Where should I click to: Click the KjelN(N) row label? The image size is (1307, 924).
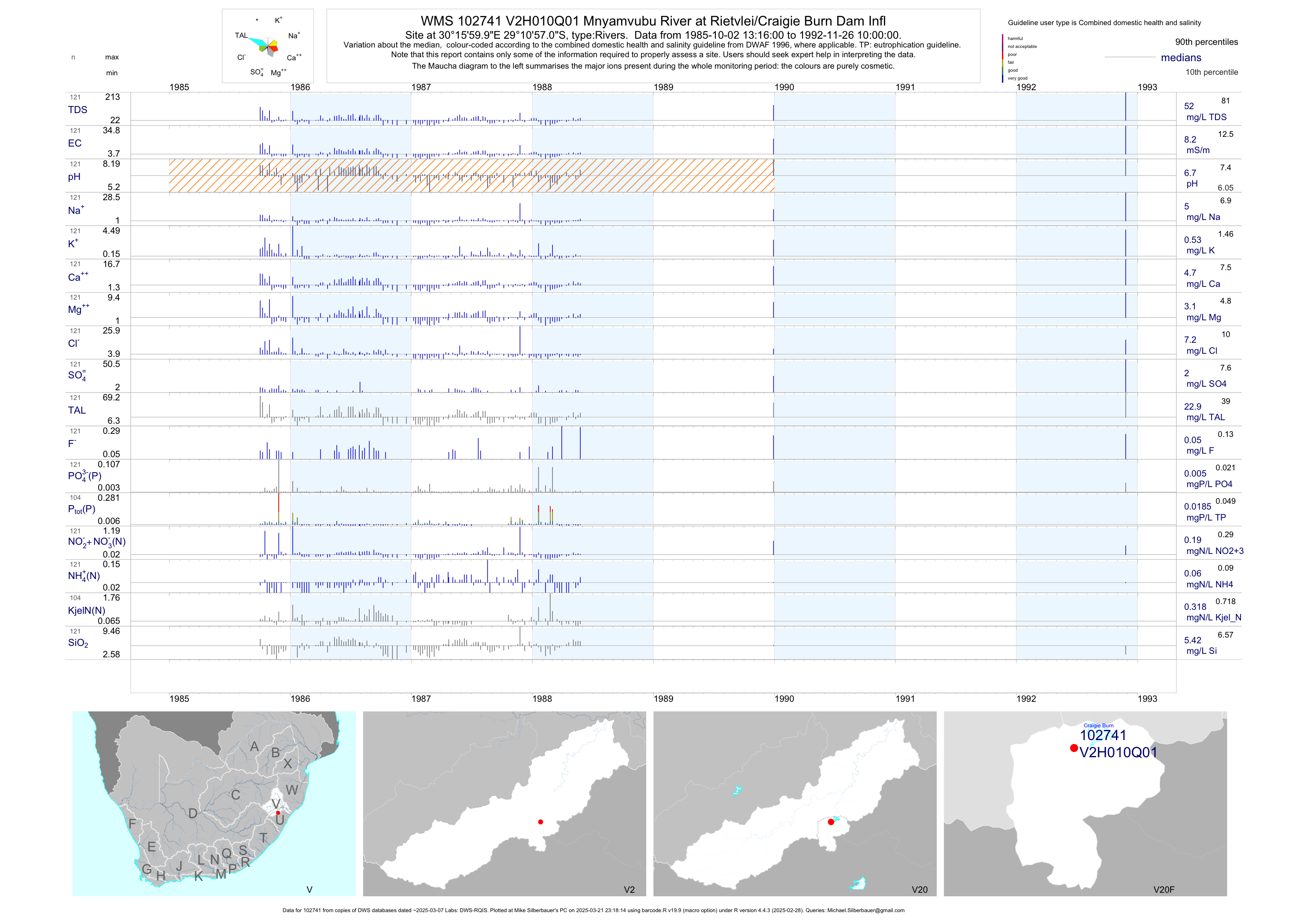[87, 611]
